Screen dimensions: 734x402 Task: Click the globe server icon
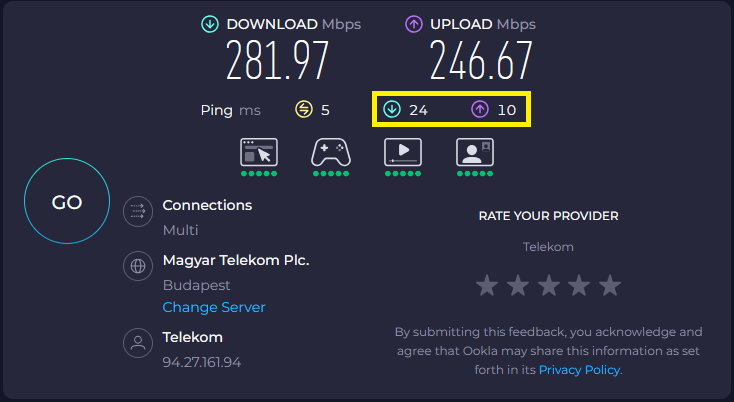point(138,266)
